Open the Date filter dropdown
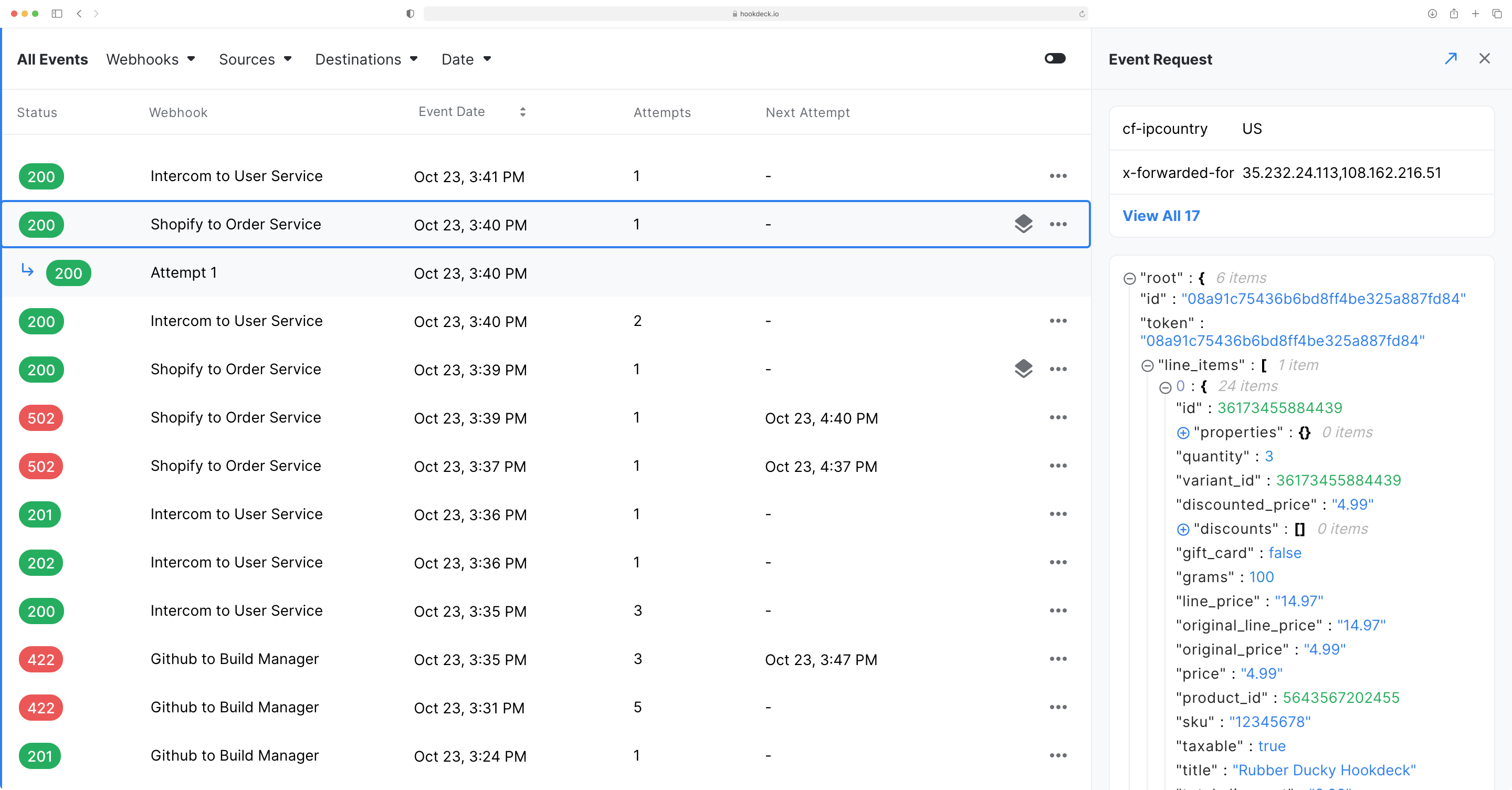 pyautogui.click(x=466, y=59)
